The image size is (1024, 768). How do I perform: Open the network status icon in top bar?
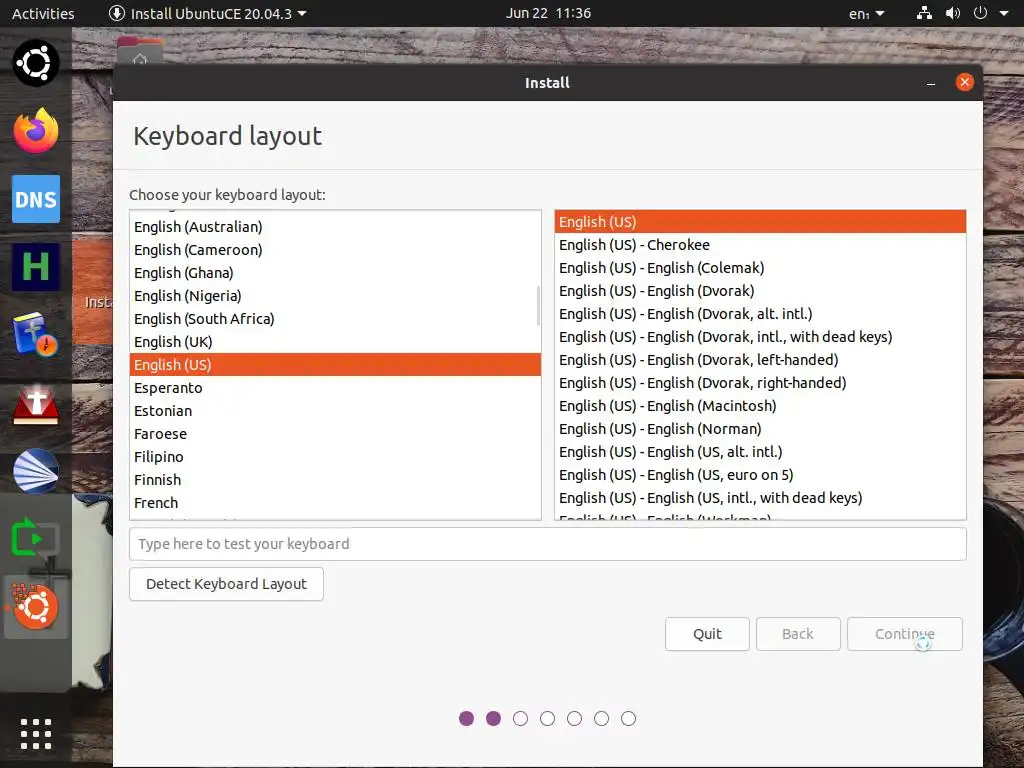click(x=924, y=13)
